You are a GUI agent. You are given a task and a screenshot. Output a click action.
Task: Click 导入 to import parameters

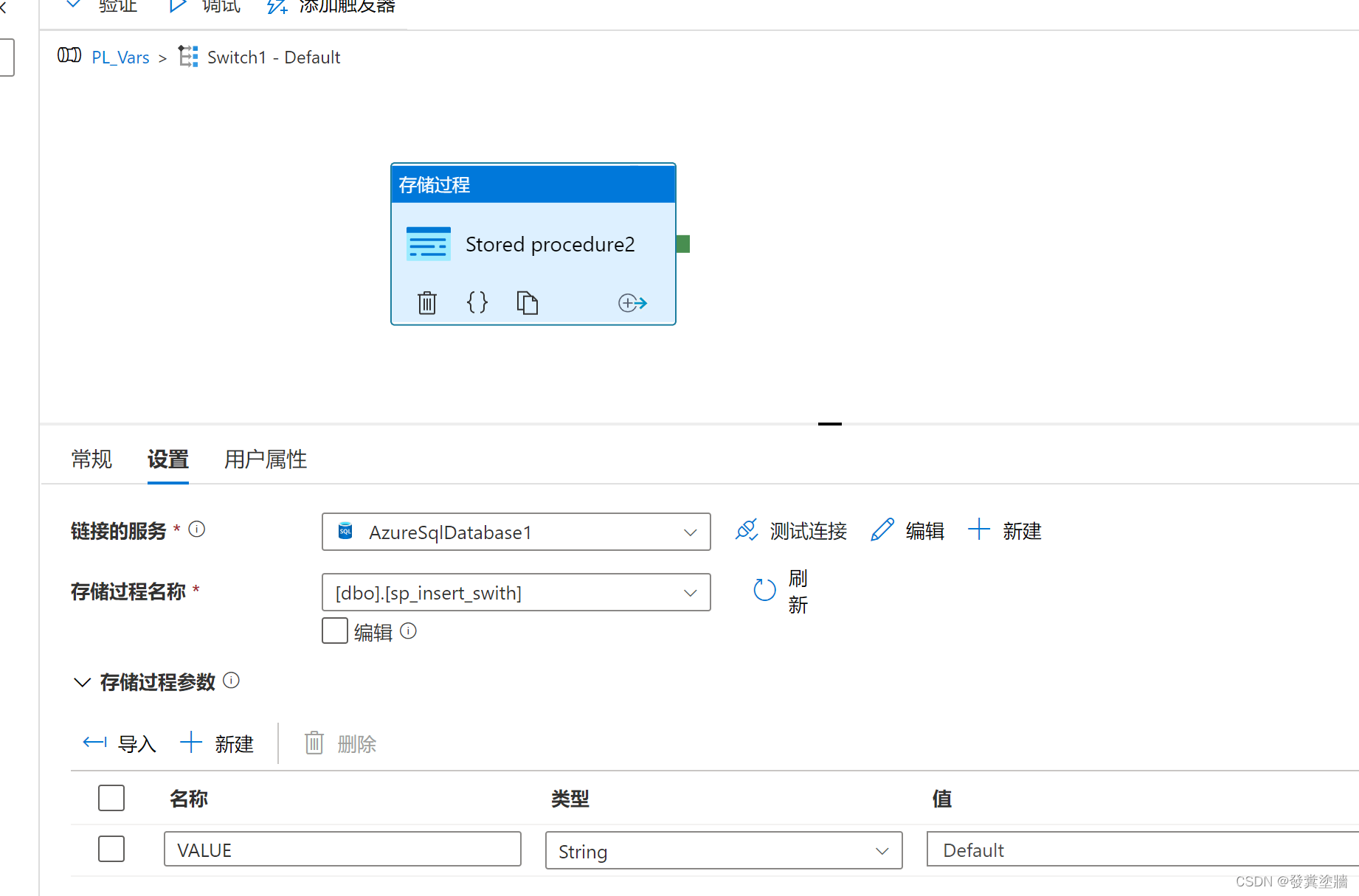coord(120,743)
